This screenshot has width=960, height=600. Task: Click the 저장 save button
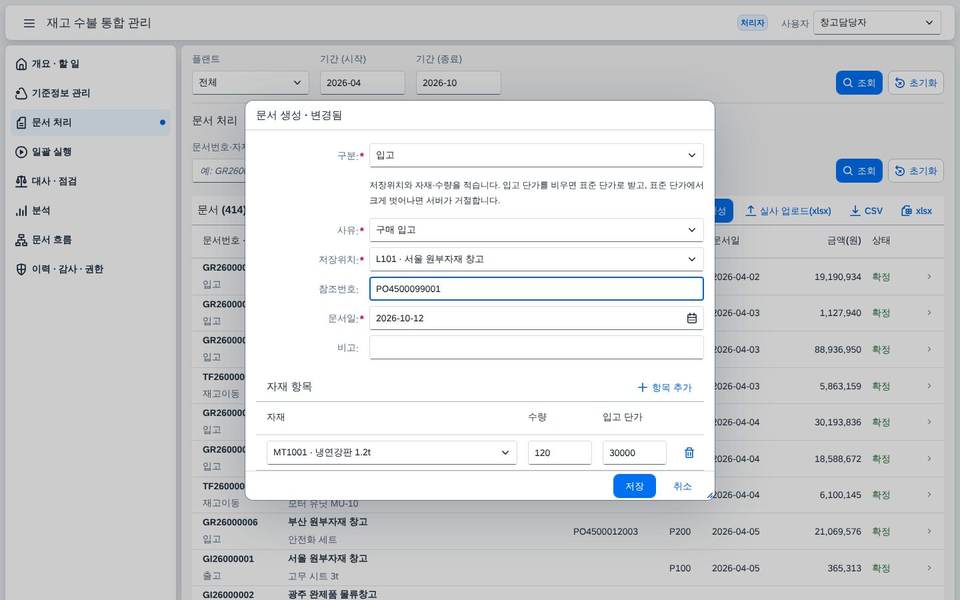634,486
